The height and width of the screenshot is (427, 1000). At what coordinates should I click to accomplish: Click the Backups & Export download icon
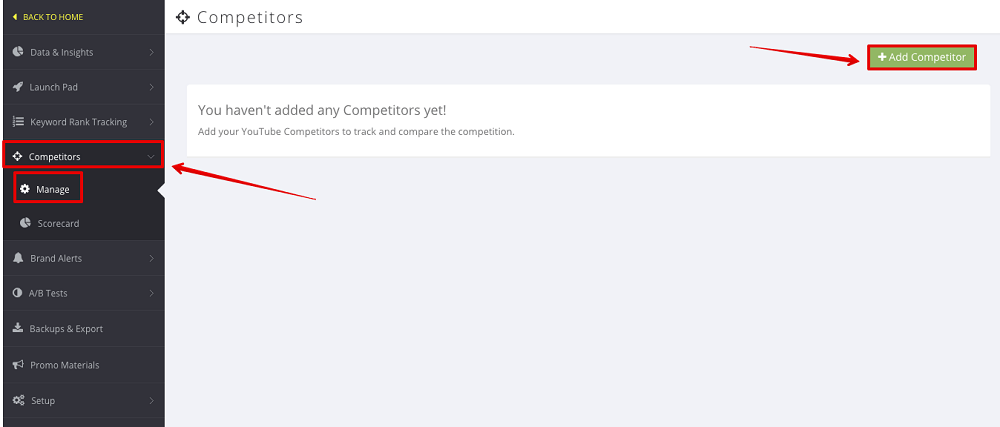[18, 328]
